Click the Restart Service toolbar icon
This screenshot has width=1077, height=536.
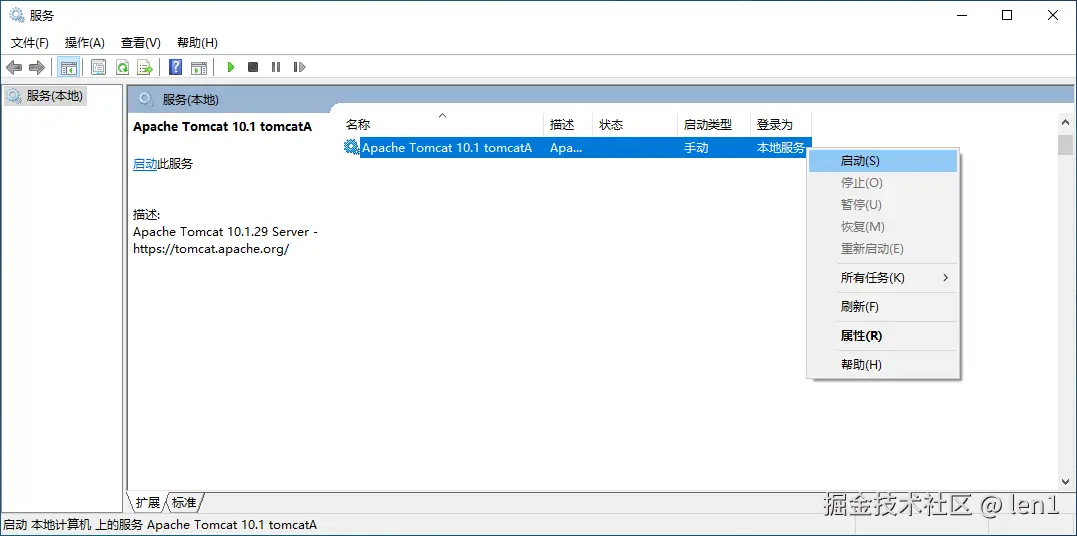(299, 67)
